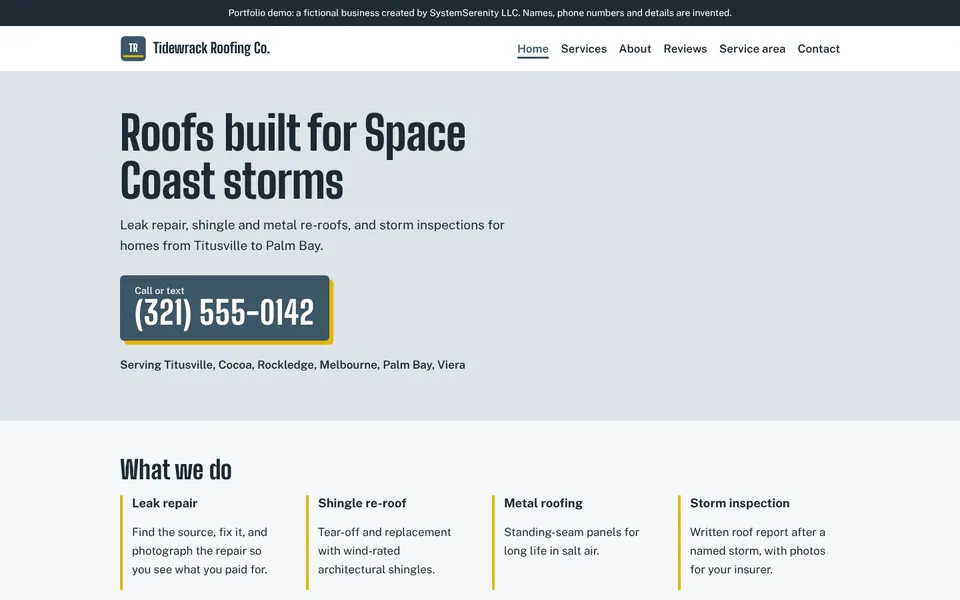Screen dimensions: 960x600
Task: Click the 'Serving Titusville, Cocoa, Rockledge' line
Action: (293, 365)
